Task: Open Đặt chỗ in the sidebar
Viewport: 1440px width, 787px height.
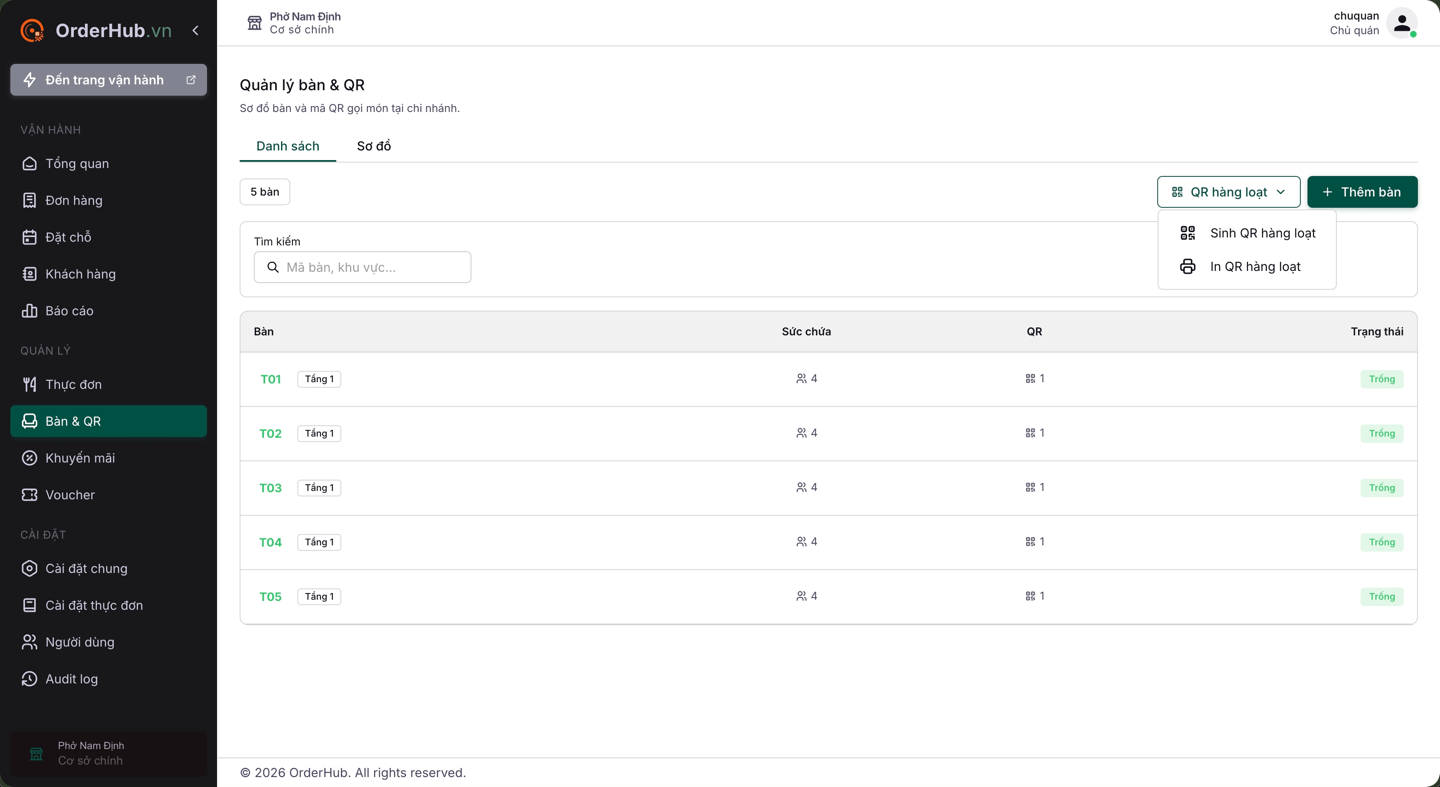Action: 108,237
